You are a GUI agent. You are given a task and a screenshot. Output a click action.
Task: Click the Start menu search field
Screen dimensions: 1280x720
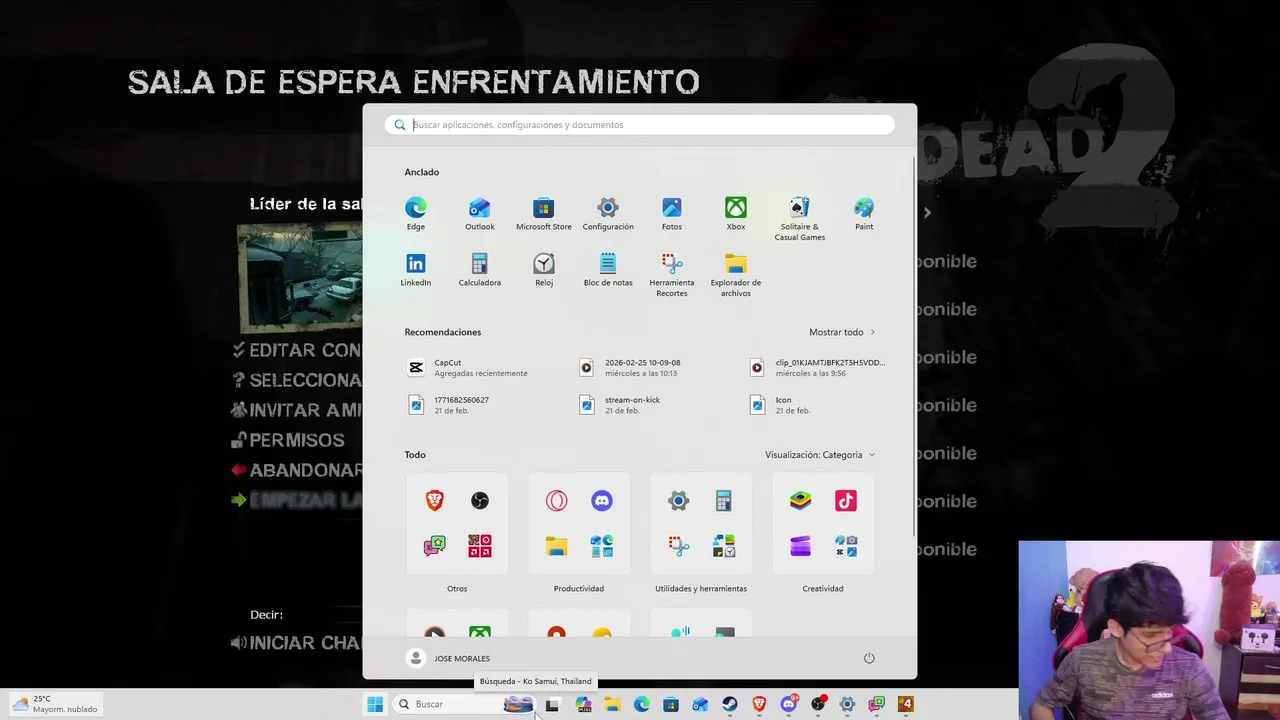click(x=640, y=125)
